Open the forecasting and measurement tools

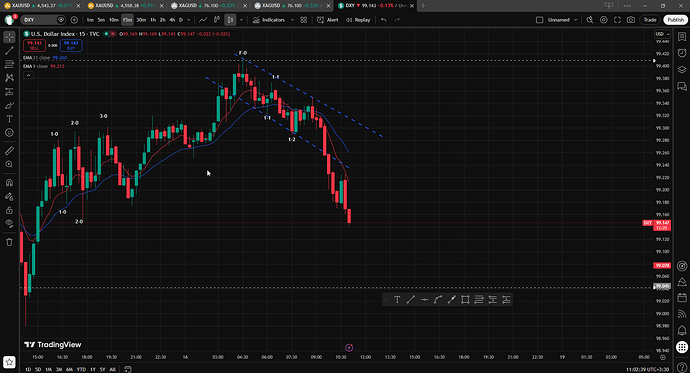tap(9, 91)
